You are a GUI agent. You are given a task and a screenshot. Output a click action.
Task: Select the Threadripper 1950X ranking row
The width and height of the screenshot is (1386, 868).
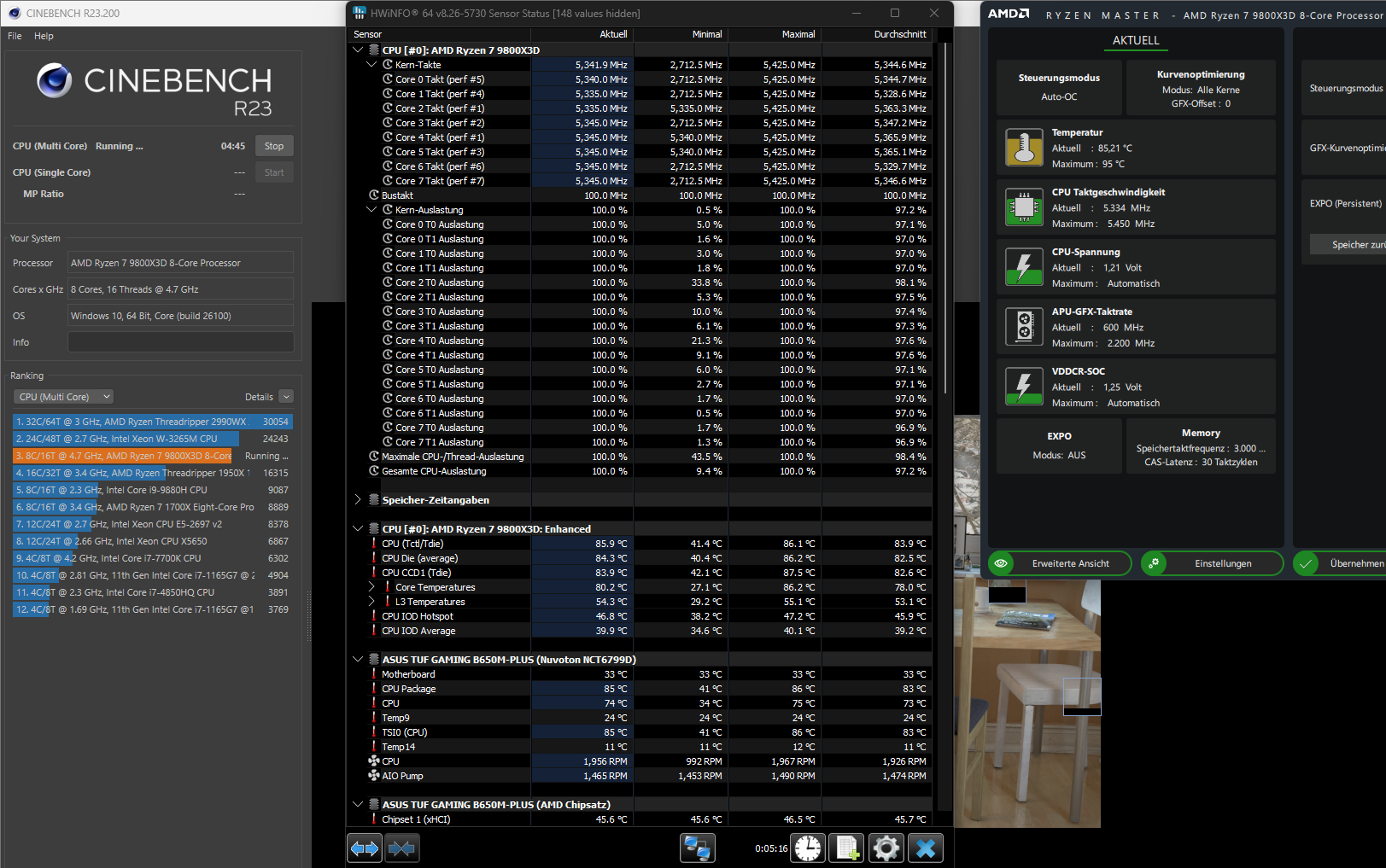tap(153, 473)
